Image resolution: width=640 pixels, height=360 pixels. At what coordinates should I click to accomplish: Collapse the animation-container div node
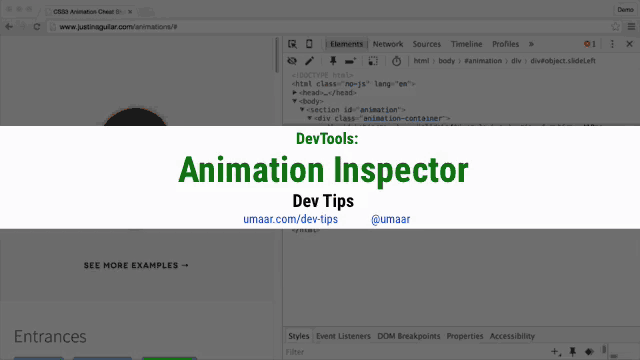[309, 118]
